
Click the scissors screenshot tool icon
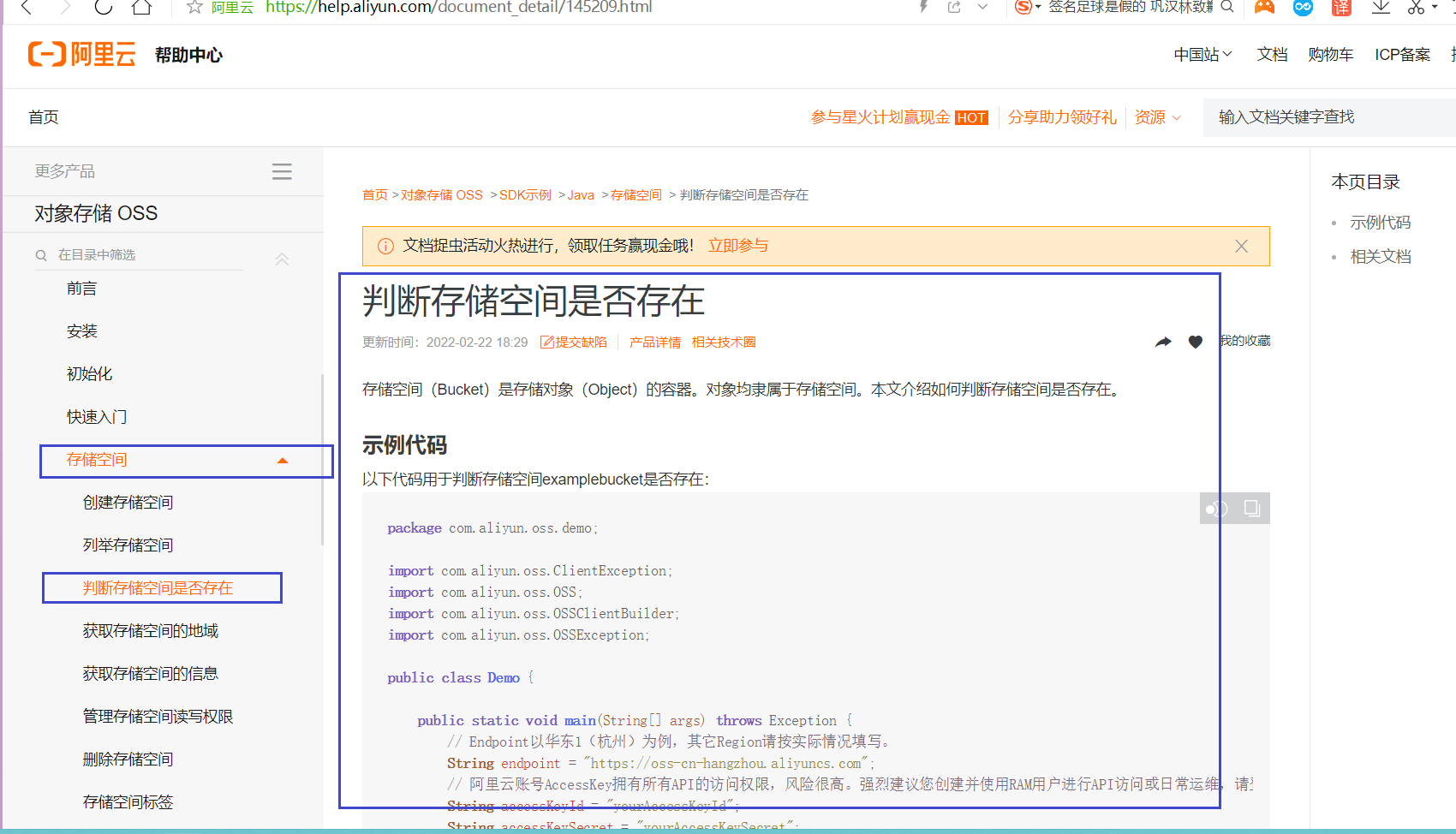(1417, 7)
